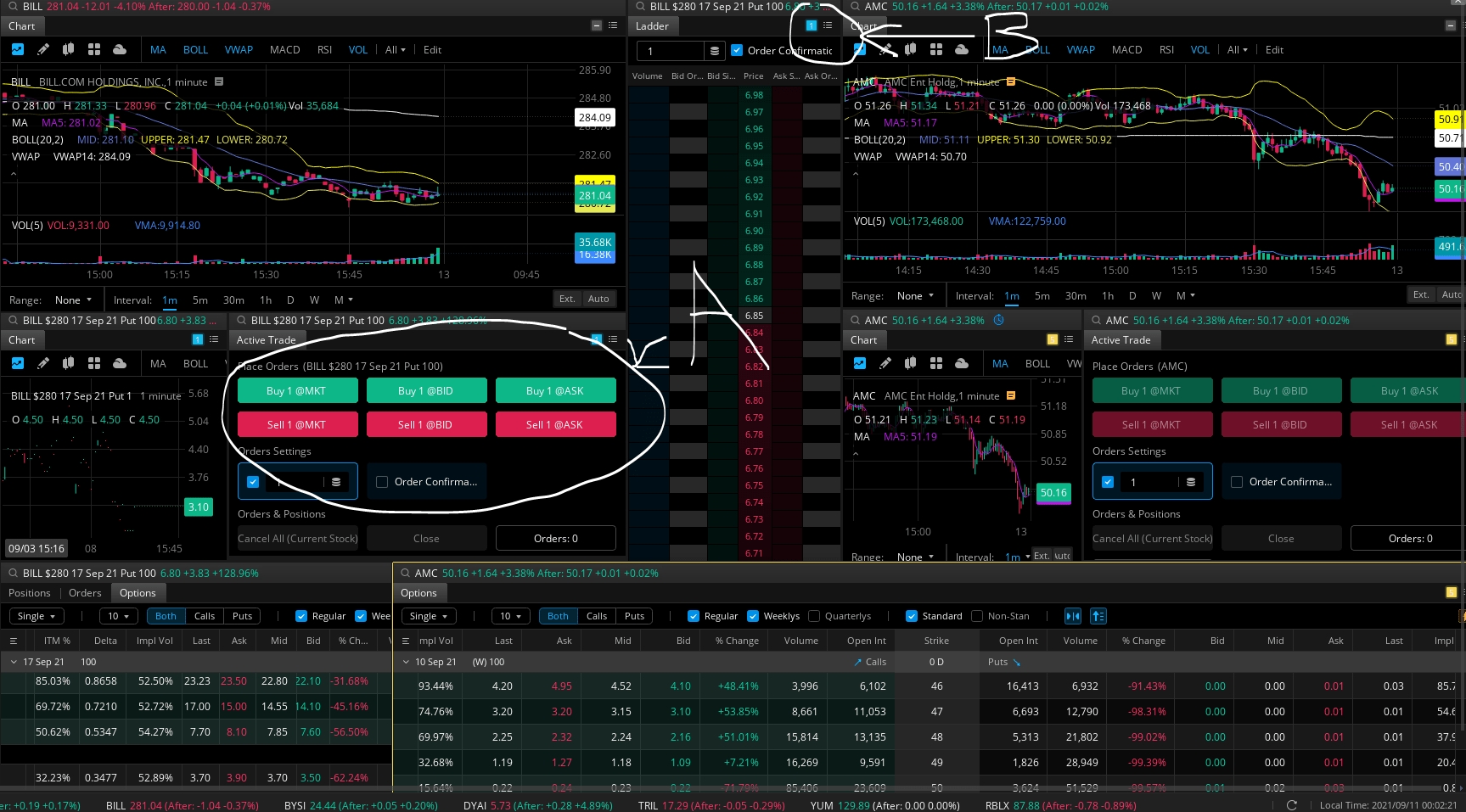Click the candle style icon on AMC chart toolbar
1466x812 pixels.
909,49
